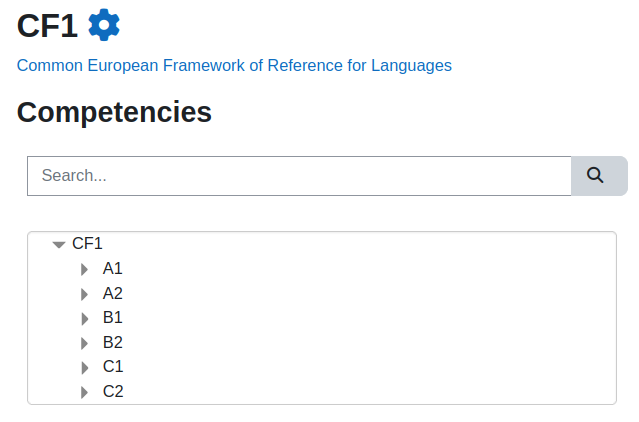Expand the C1 competency arrow
Image resolution: width=639 pixels, height=422 pixels.
point(84,367)
